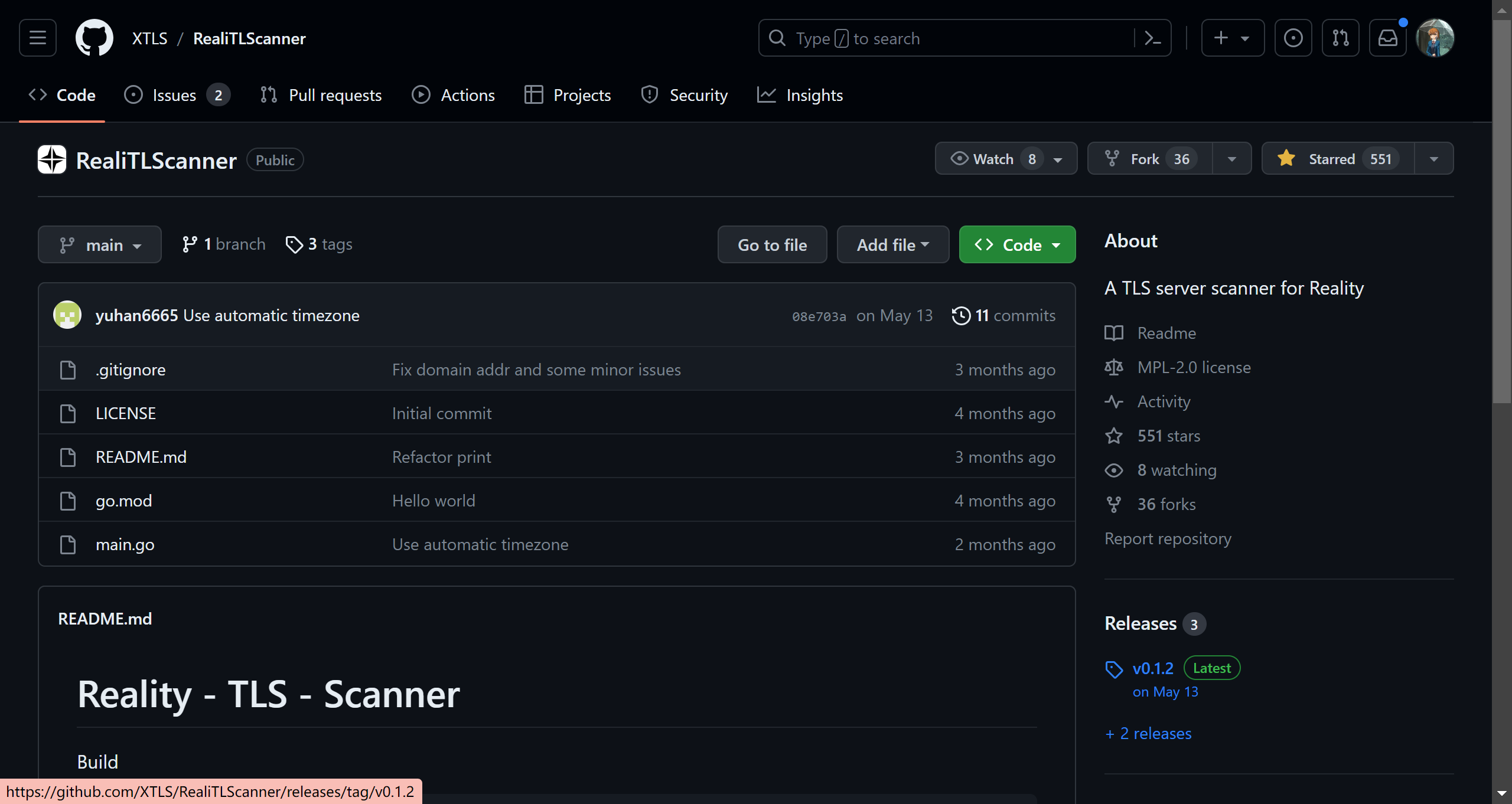The height and width of the screenshot is (804, 1512).
Task: Open the XTLS organization link
Action: [149, 38]
